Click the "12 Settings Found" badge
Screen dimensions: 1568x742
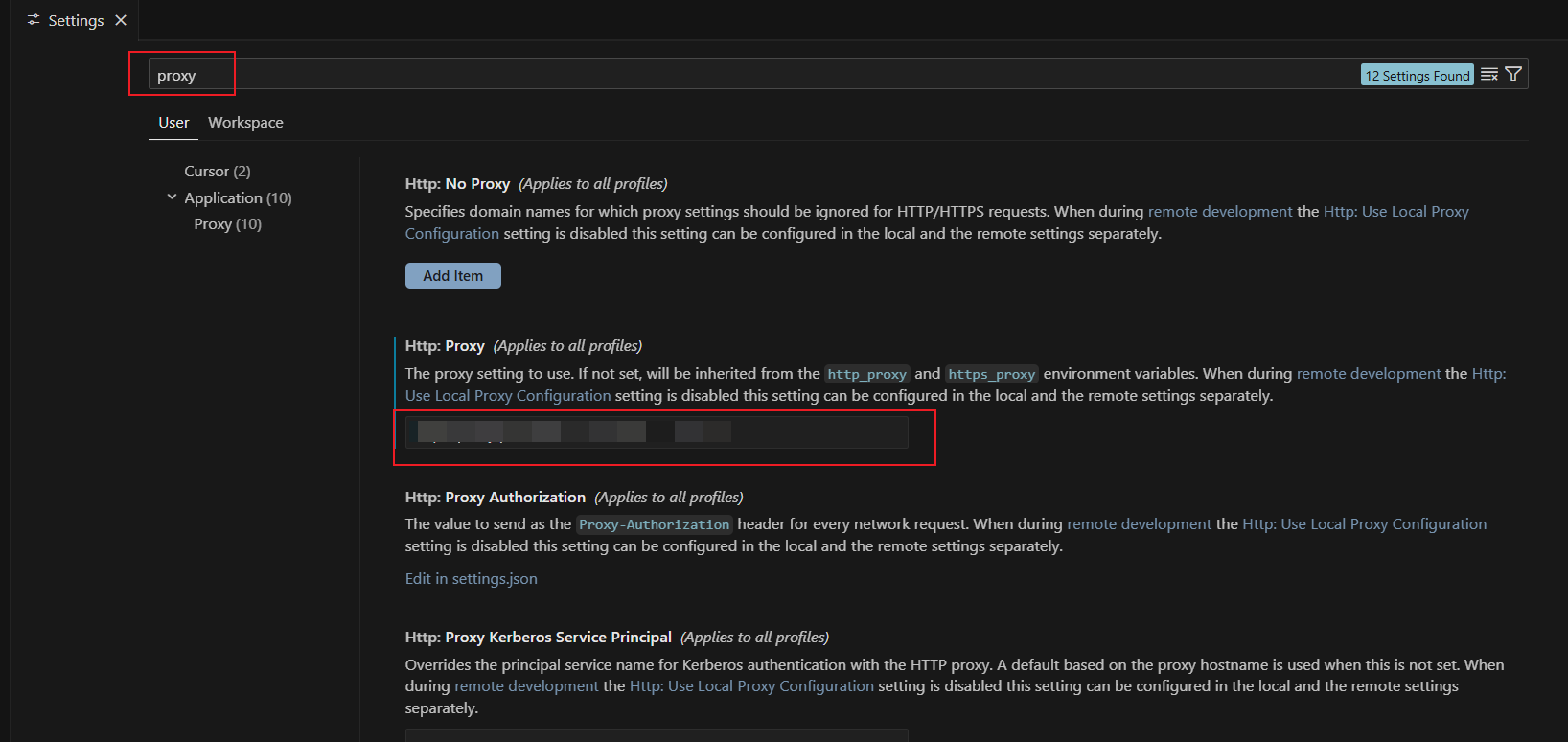point(1417,76)
